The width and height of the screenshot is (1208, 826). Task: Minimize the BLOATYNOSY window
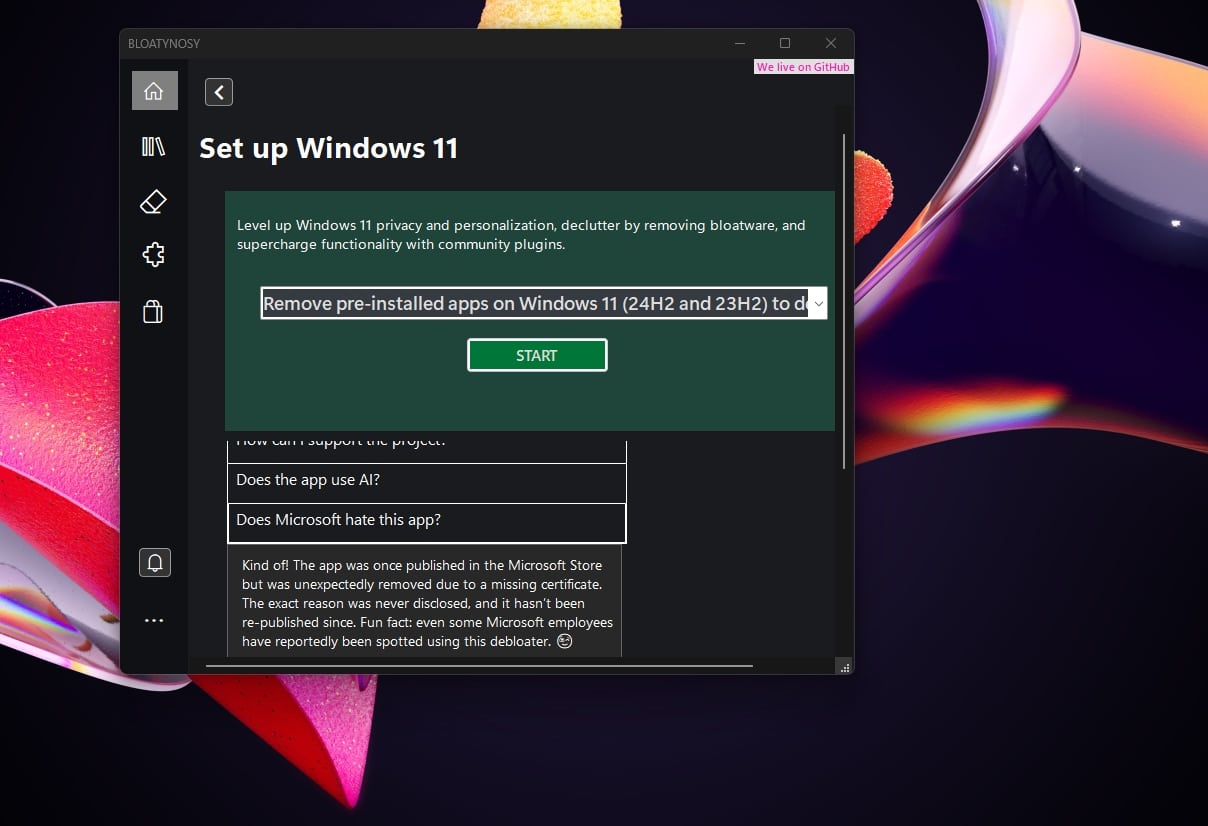(740, 43)
